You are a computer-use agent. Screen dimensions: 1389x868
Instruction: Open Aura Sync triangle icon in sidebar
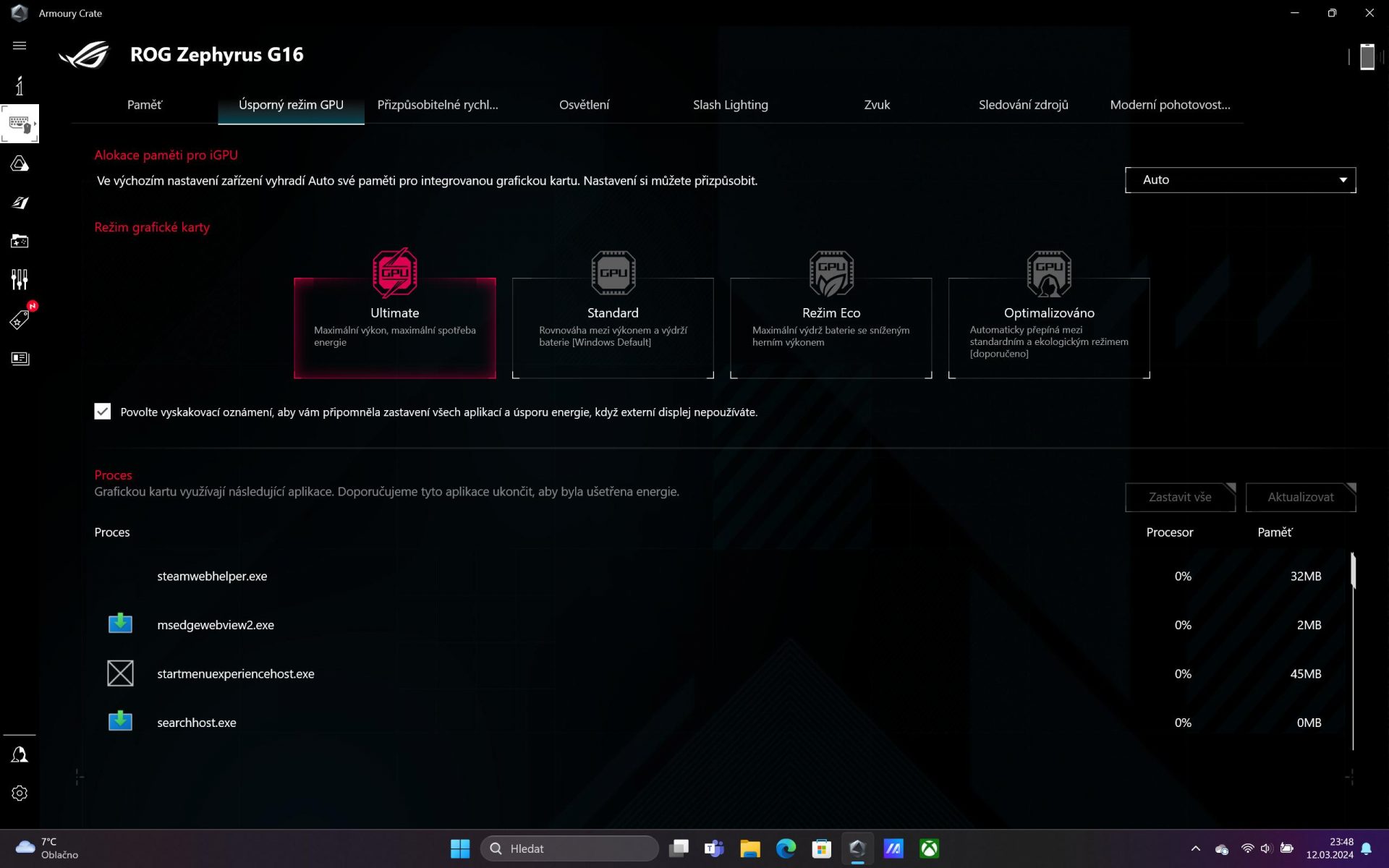coord(20,163)
